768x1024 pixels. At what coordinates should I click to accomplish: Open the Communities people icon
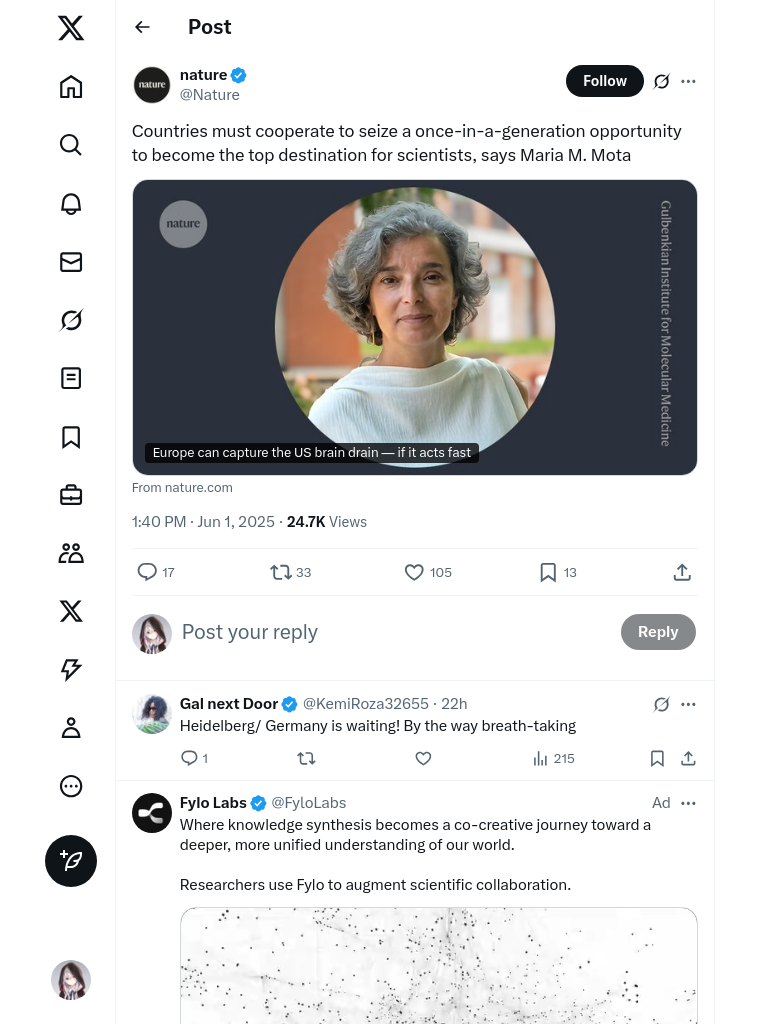click(71, 553)
